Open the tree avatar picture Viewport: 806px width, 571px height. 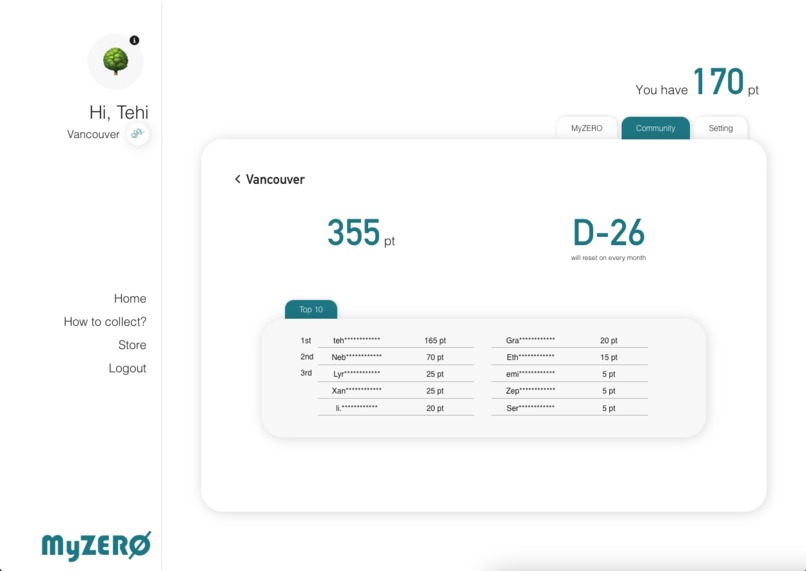[116, 61]
